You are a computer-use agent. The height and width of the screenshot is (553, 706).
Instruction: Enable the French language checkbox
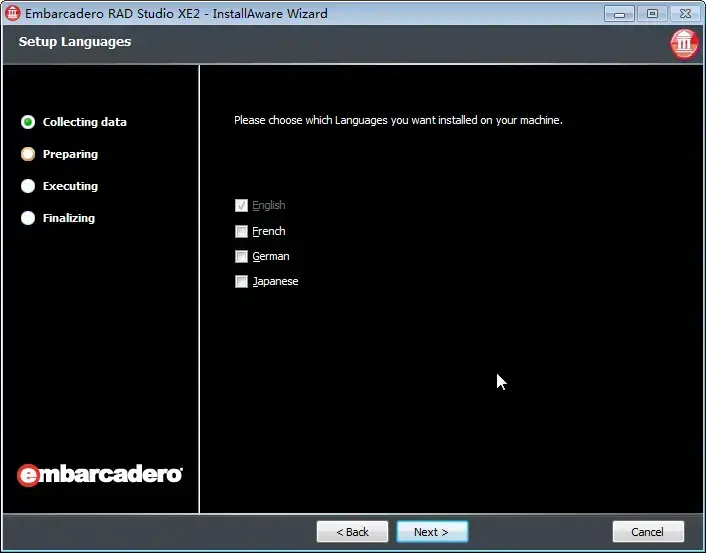pyautogui.click(x=241, y=231)
